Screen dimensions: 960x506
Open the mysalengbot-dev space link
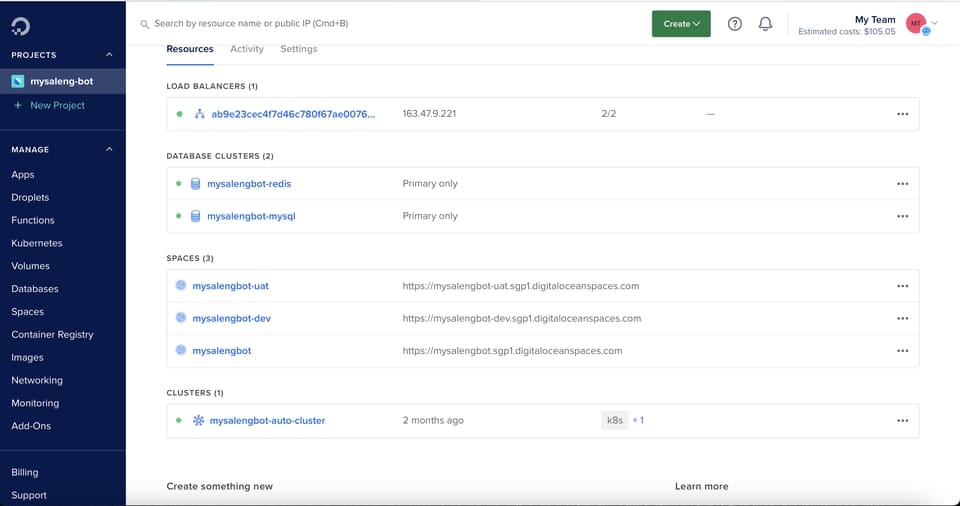click(x=231, y=319)
